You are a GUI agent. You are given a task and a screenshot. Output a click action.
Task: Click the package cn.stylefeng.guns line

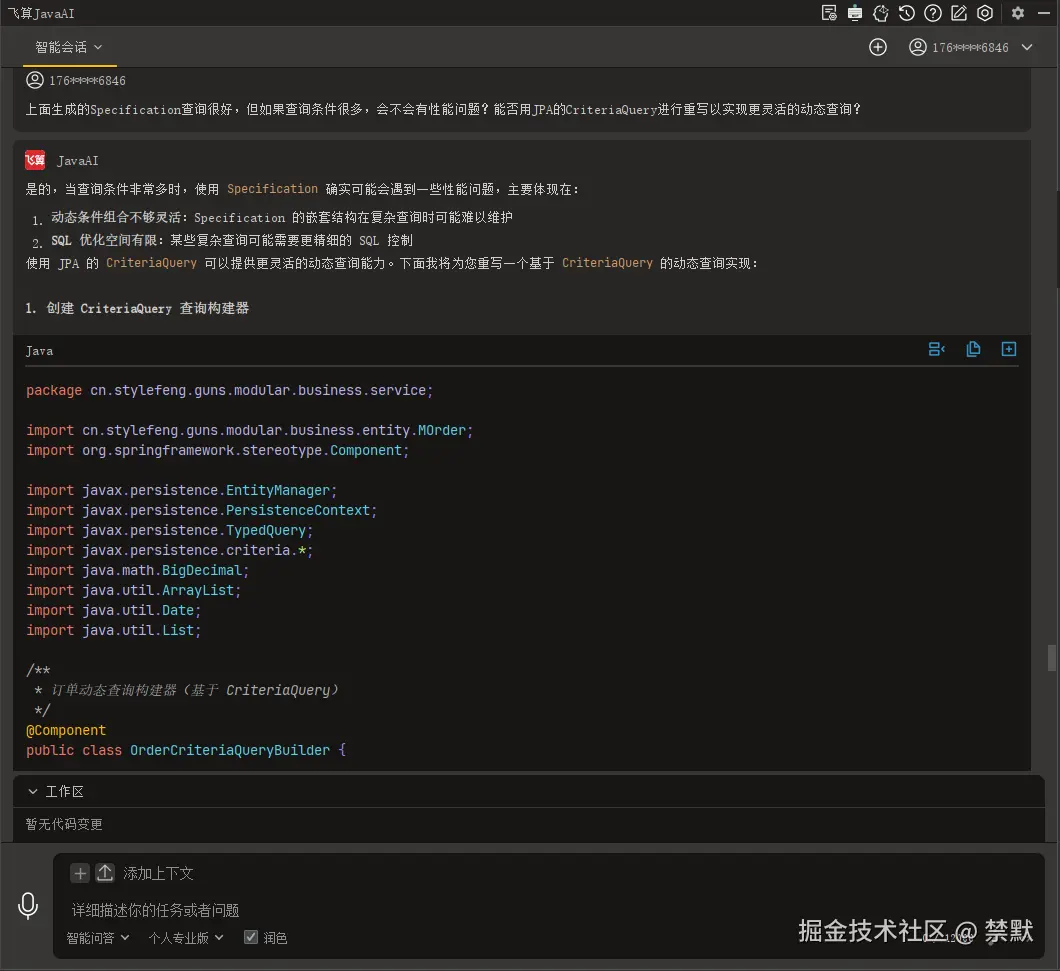pos(229,390)
